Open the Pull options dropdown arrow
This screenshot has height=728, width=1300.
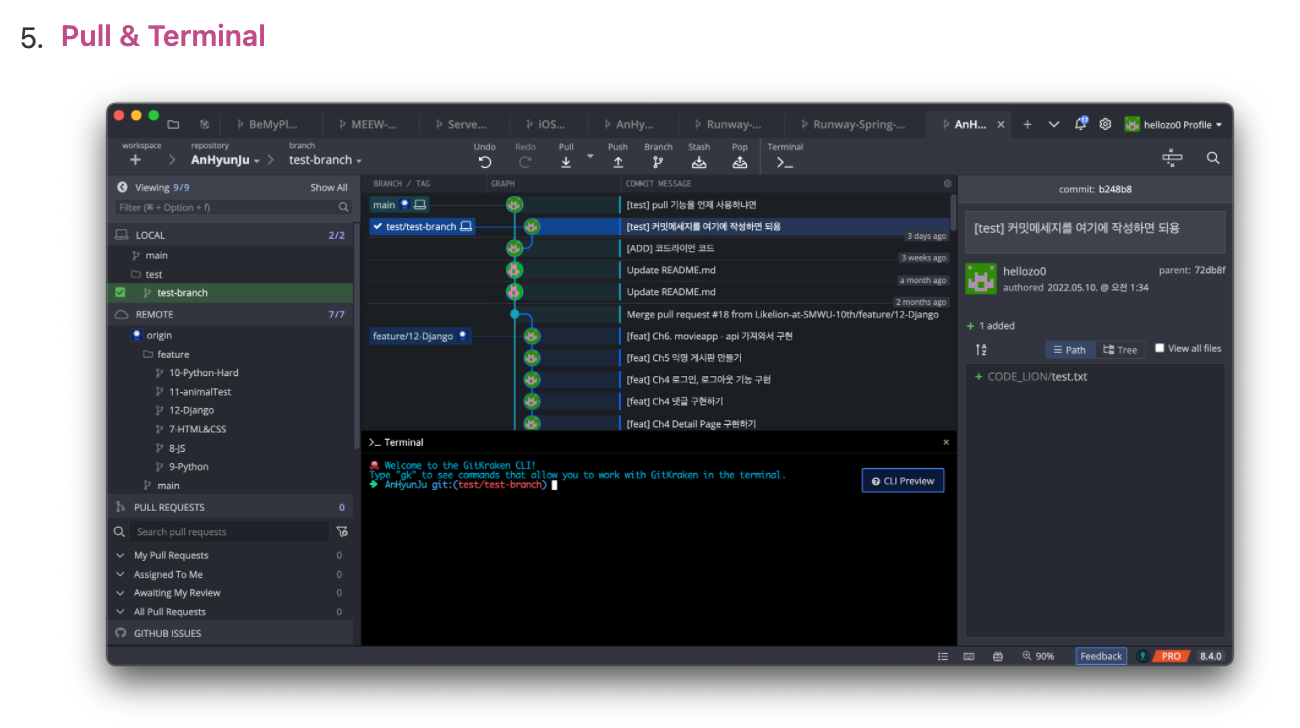[590, 157]
